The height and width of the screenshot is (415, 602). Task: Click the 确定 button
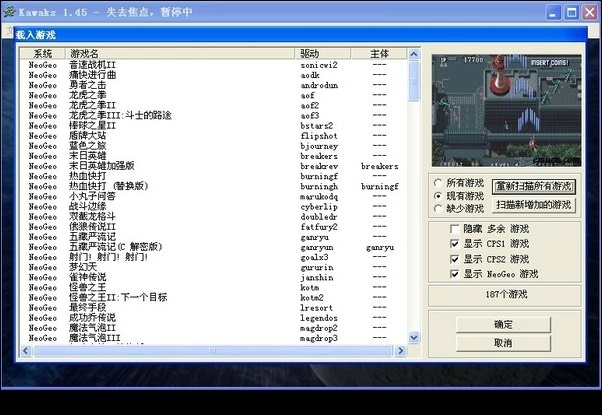point(503,325)
